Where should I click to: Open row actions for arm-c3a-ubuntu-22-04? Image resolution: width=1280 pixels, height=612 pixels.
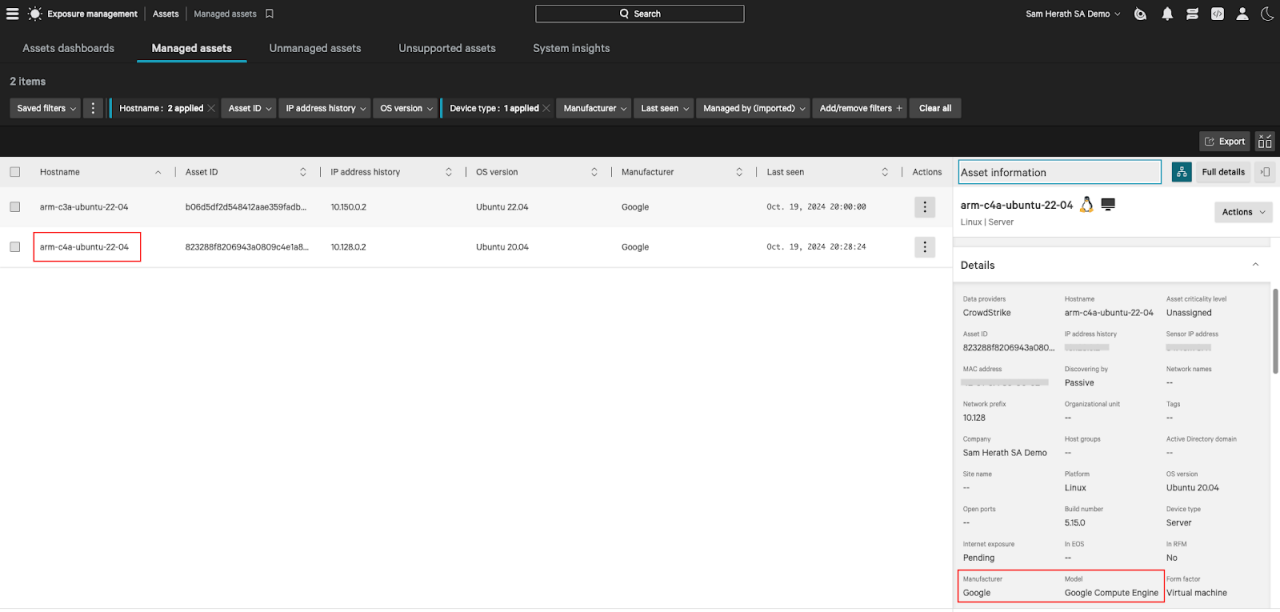click(x=925, y=207)
